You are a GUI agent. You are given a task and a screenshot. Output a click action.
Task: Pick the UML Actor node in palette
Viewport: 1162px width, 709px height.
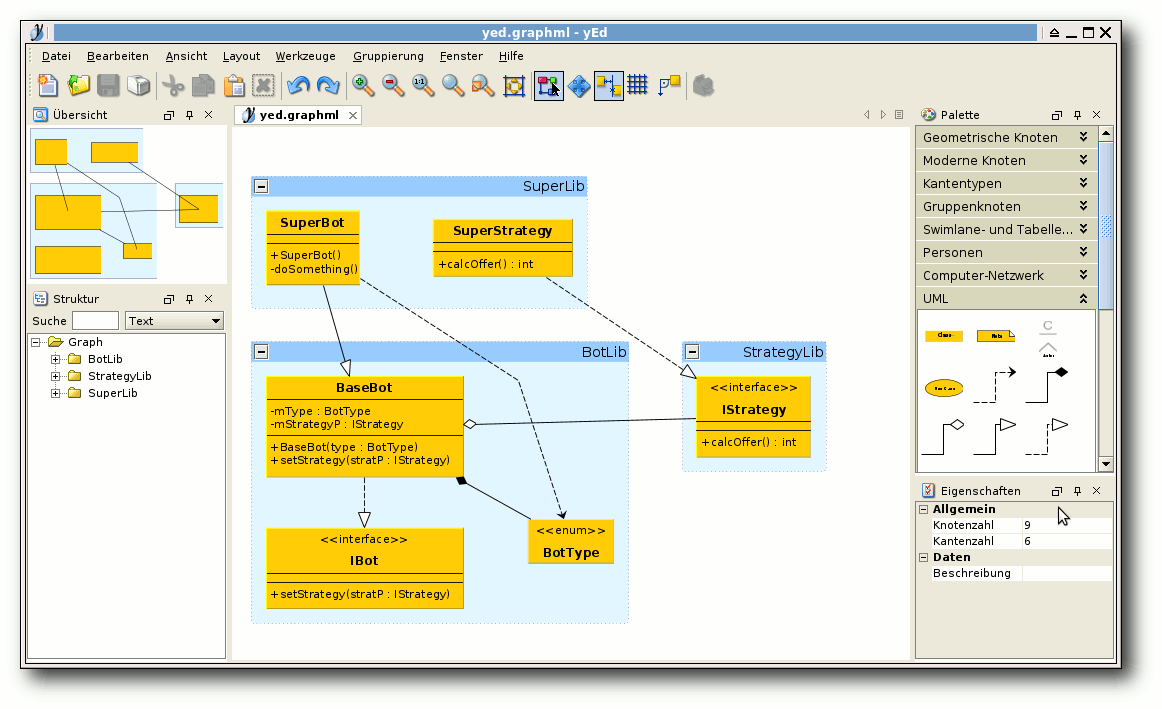coord(1048,339)
